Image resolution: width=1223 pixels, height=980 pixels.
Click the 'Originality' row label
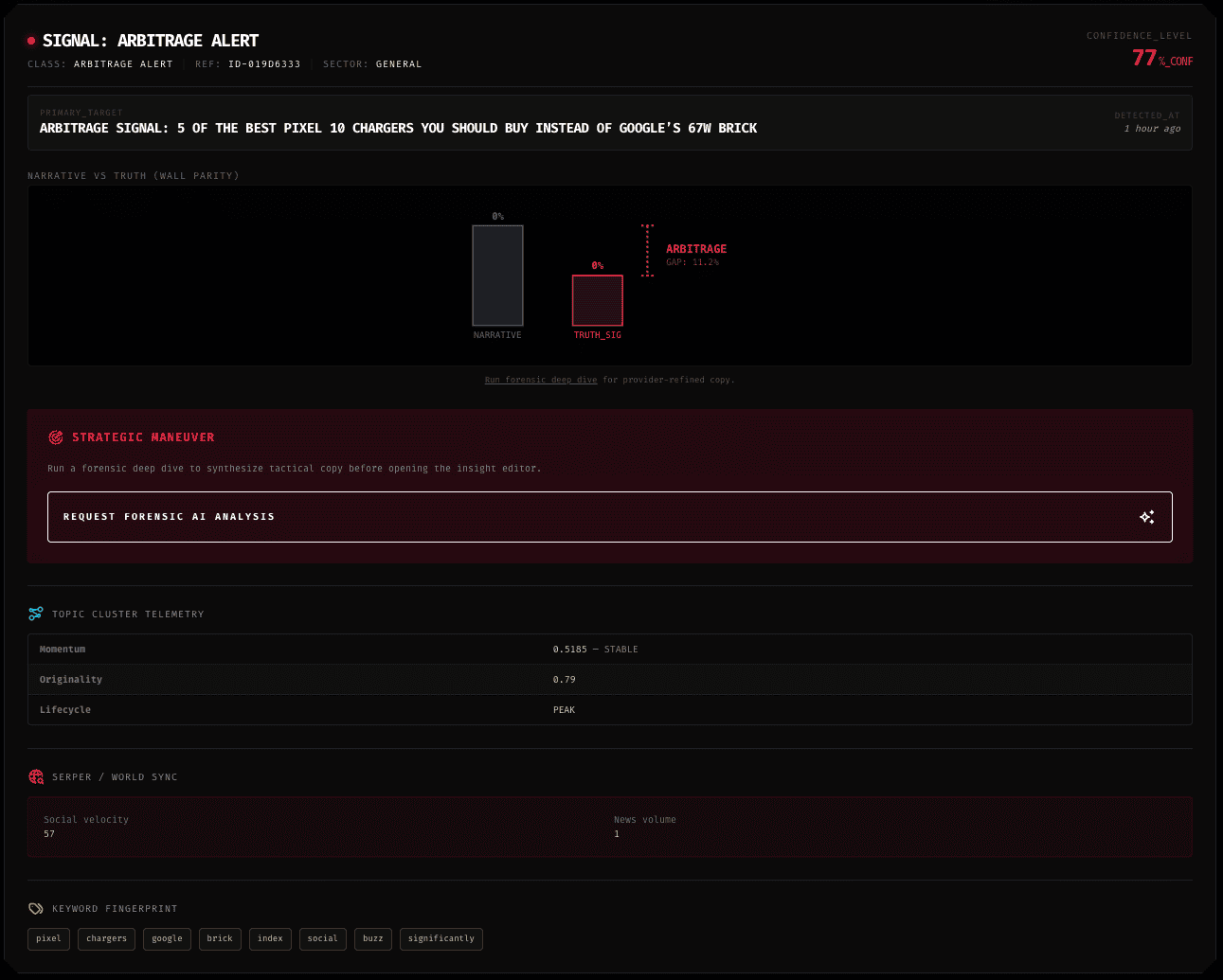(71, 680)
